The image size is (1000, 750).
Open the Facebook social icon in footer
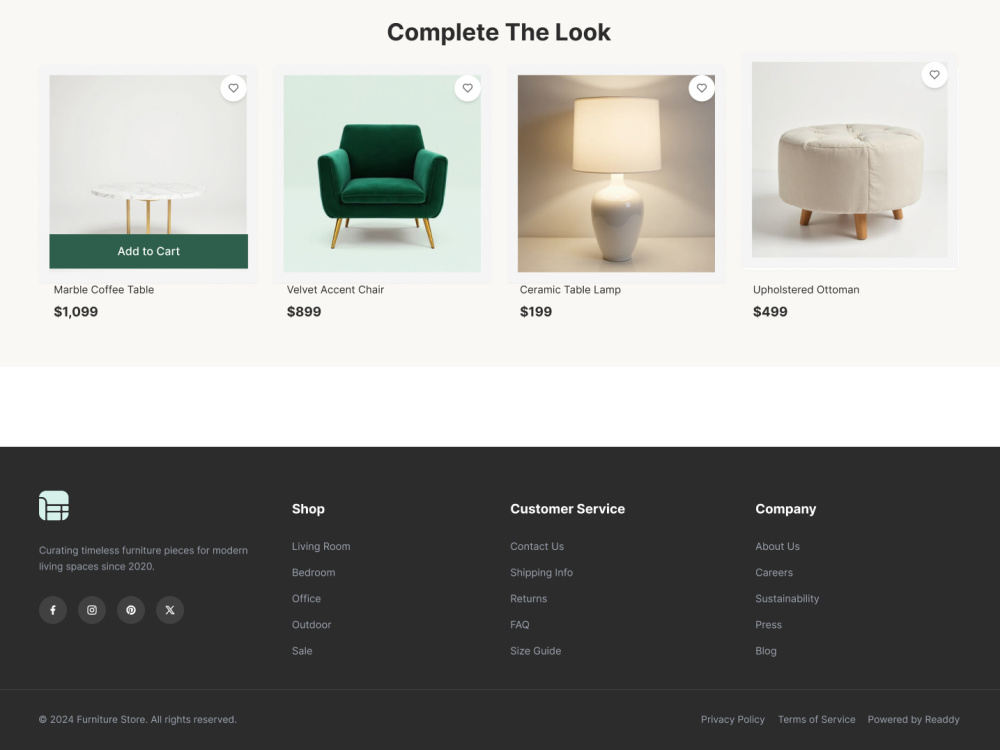[x=53, y=610]
